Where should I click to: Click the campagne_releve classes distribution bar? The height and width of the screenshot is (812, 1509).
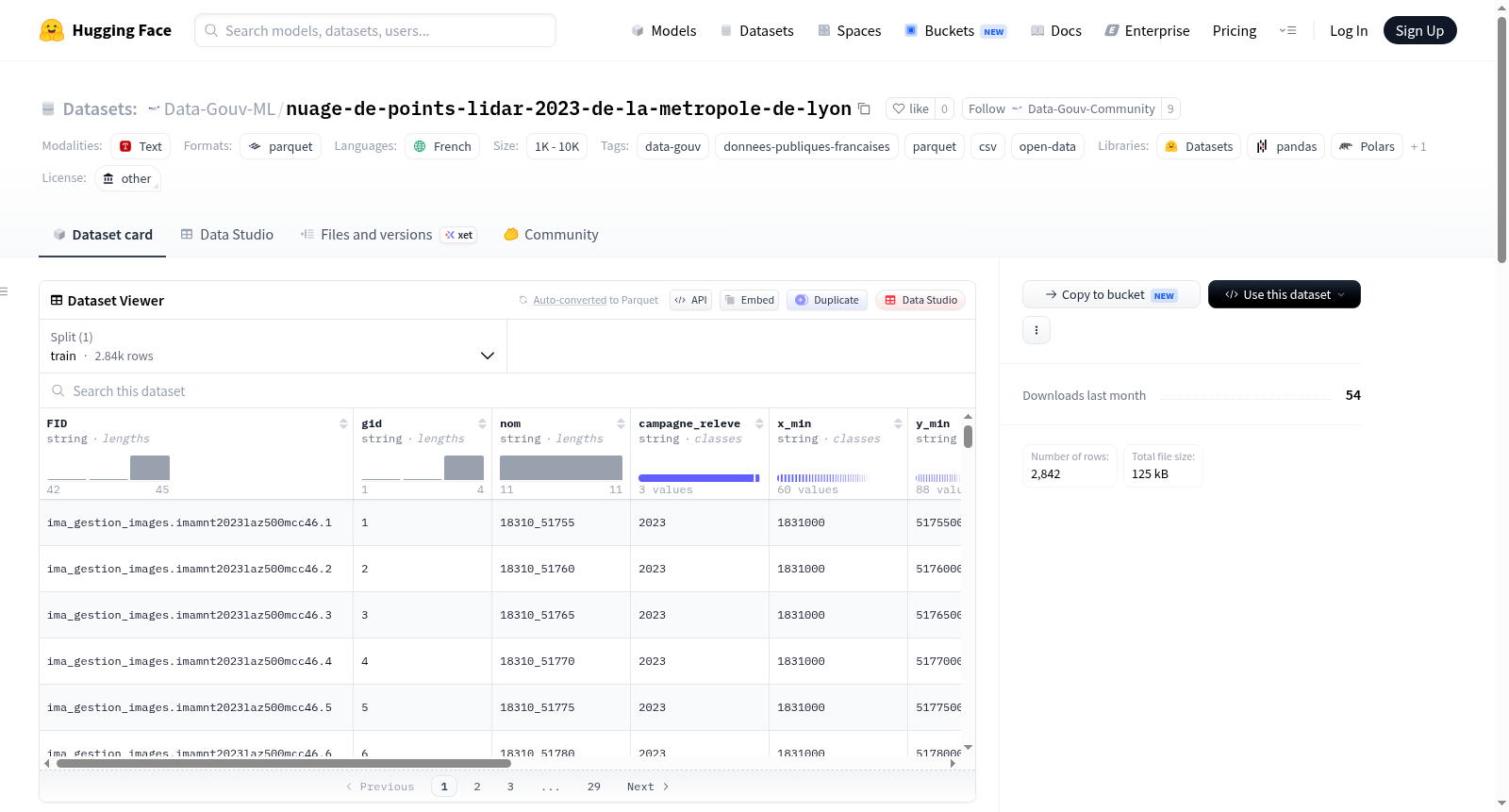(x=699, y=478)
